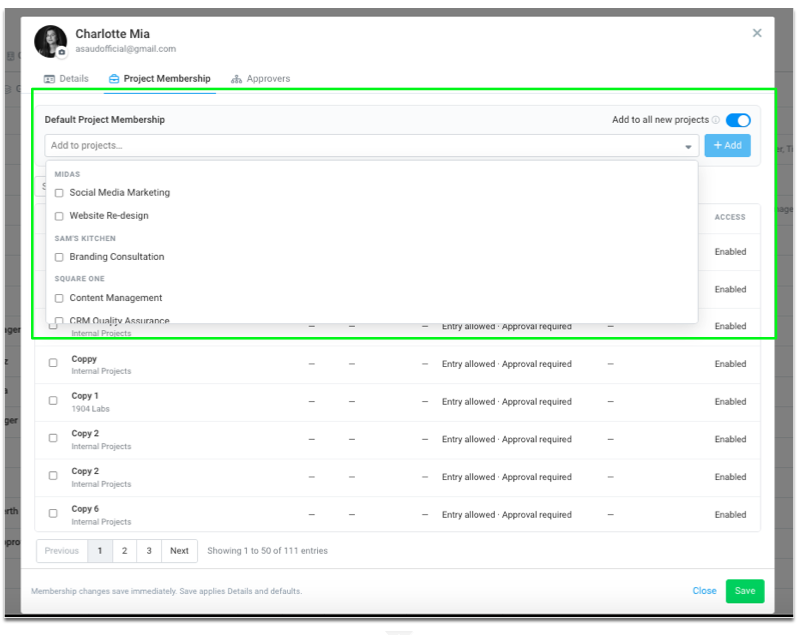Click the green Save button

[x=744, y=591]
